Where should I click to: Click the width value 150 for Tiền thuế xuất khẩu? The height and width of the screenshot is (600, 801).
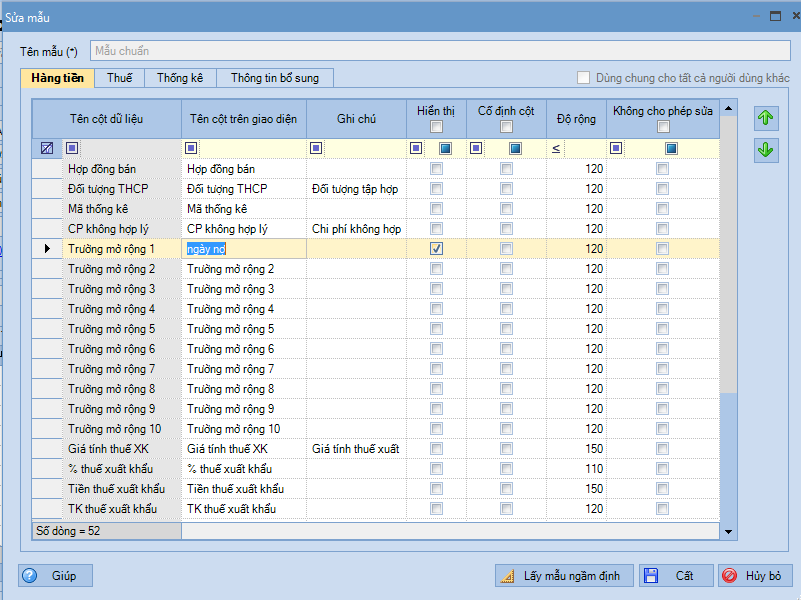pos(576,489)
